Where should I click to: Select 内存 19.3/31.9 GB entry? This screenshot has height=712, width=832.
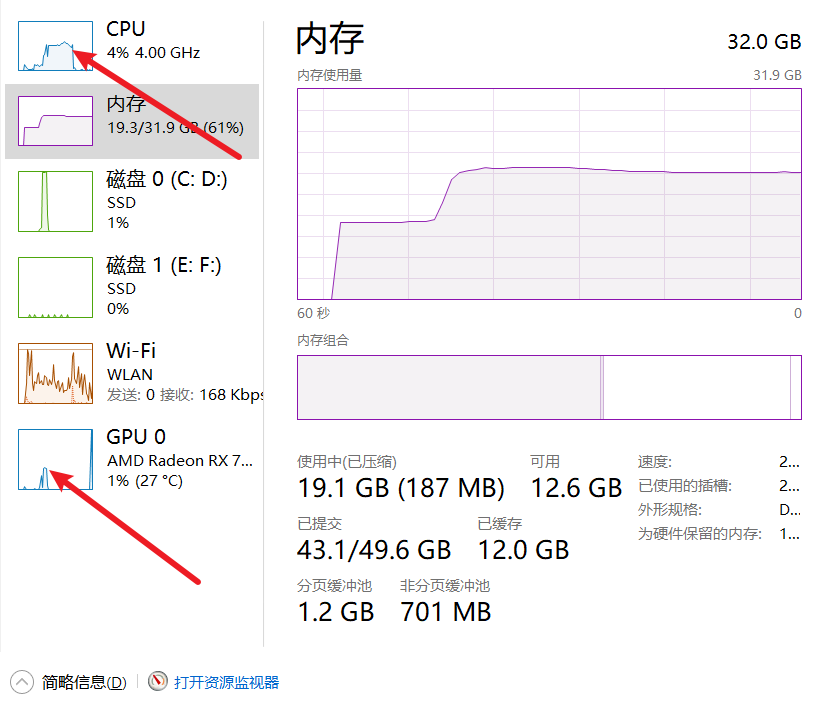point(132,121)
